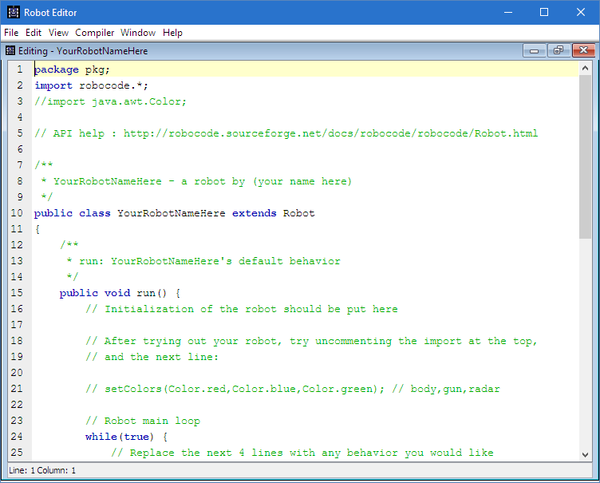Click the scrollbar down arrow
The image size is (600, 483).
[x=585, y=454]
